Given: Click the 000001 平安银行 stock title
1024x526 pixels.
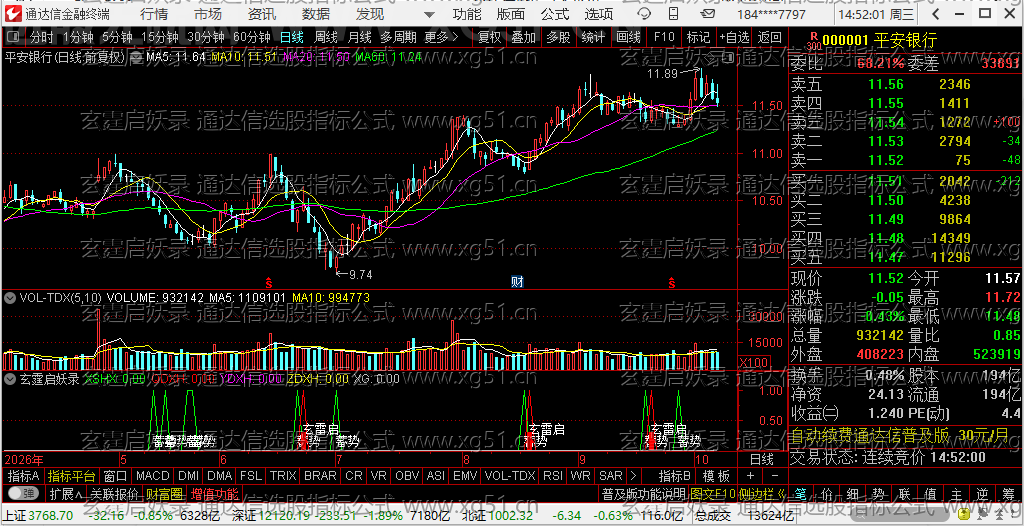Looking at the screenshot, I should [879, 41].
